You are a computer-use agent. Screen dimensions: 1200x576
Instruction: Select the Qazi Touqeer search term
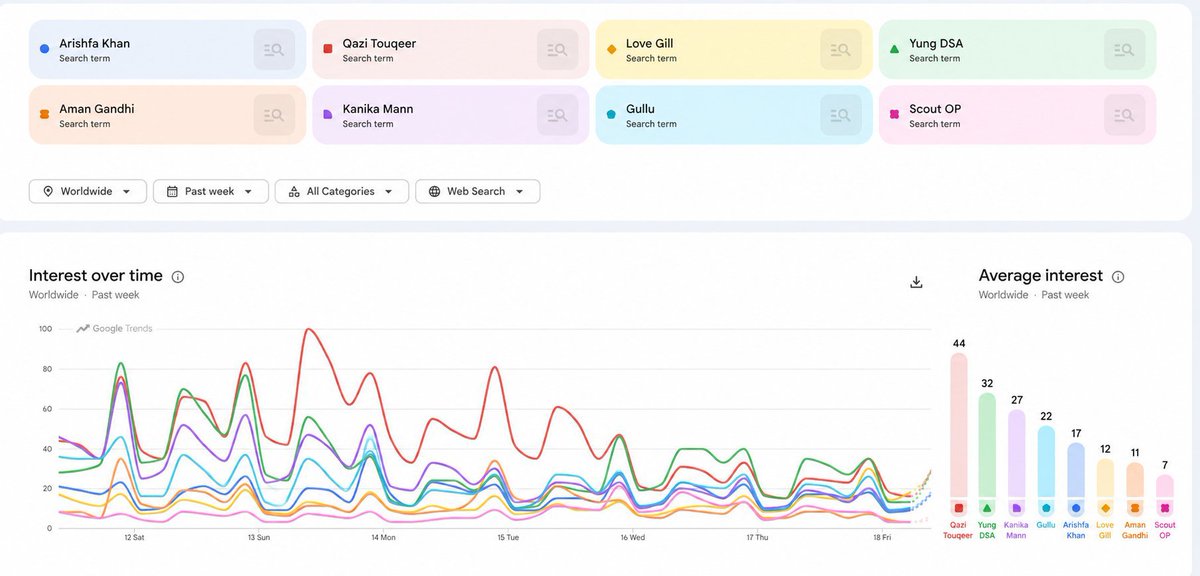click(x=451, y=49)
